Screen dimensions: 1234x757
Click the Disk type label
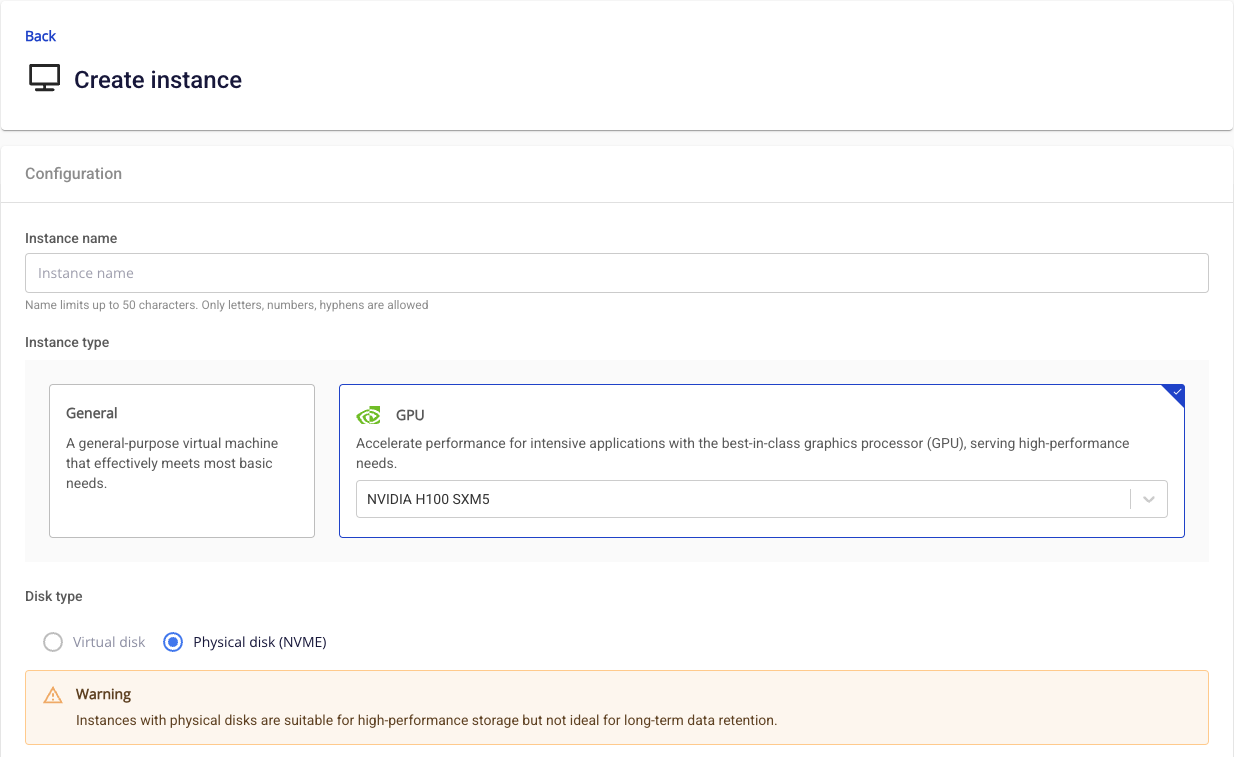(x=54, y=596)
